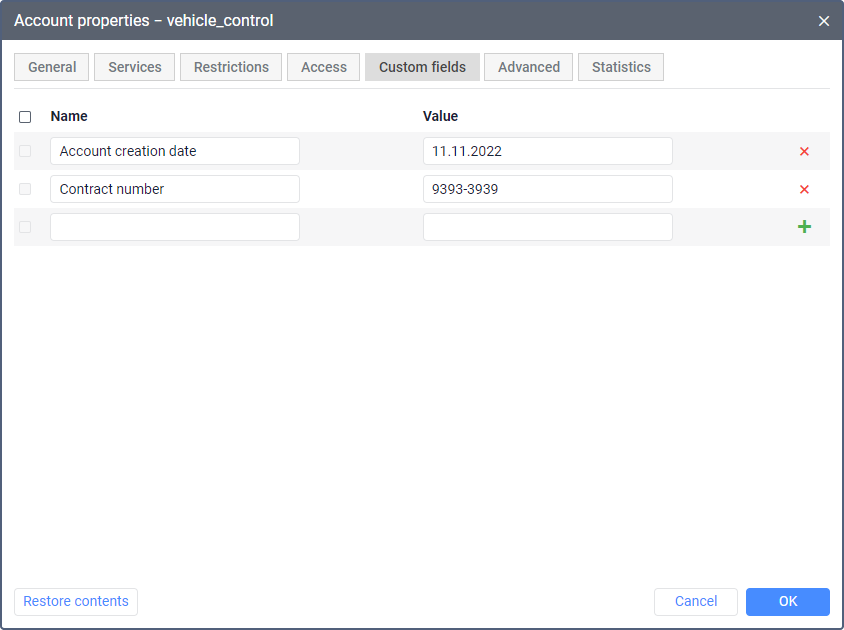Tick the empty new row checkbox
Viewport: 844px width, 630px height.
[x=25, y=227]
